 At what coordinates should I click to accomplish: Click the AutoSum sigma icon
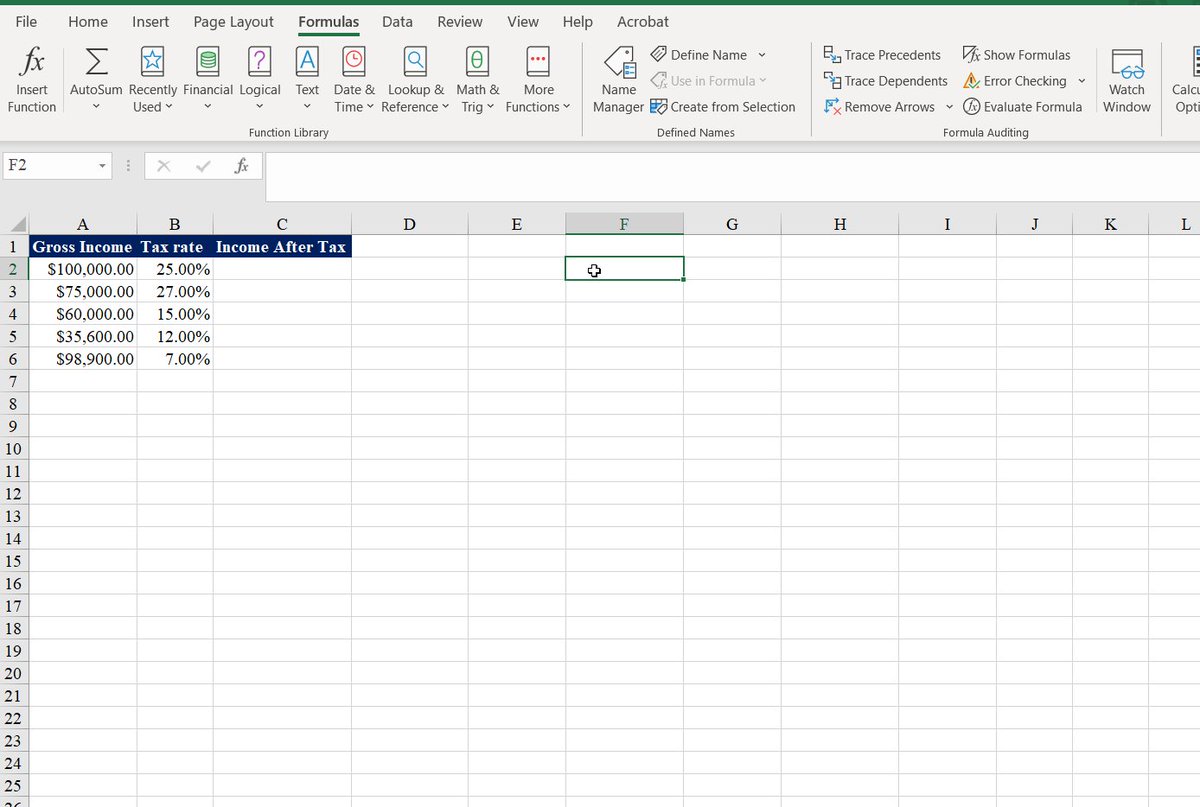[96, 62]
